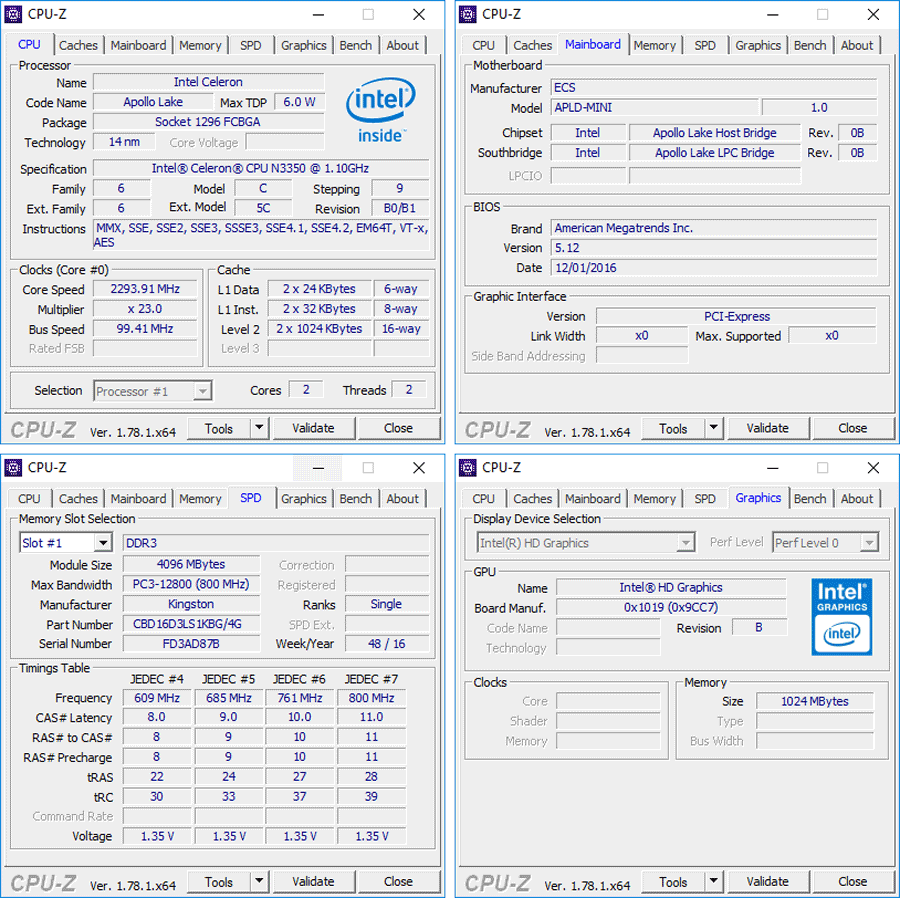
Task: Click Close button in CPU window
Action: point(398,428)
